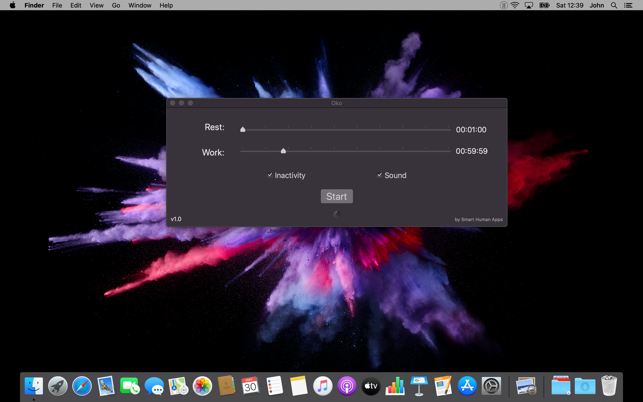643x402 pixels.
Task: Open the Go menu
Action: click(116, 5)
